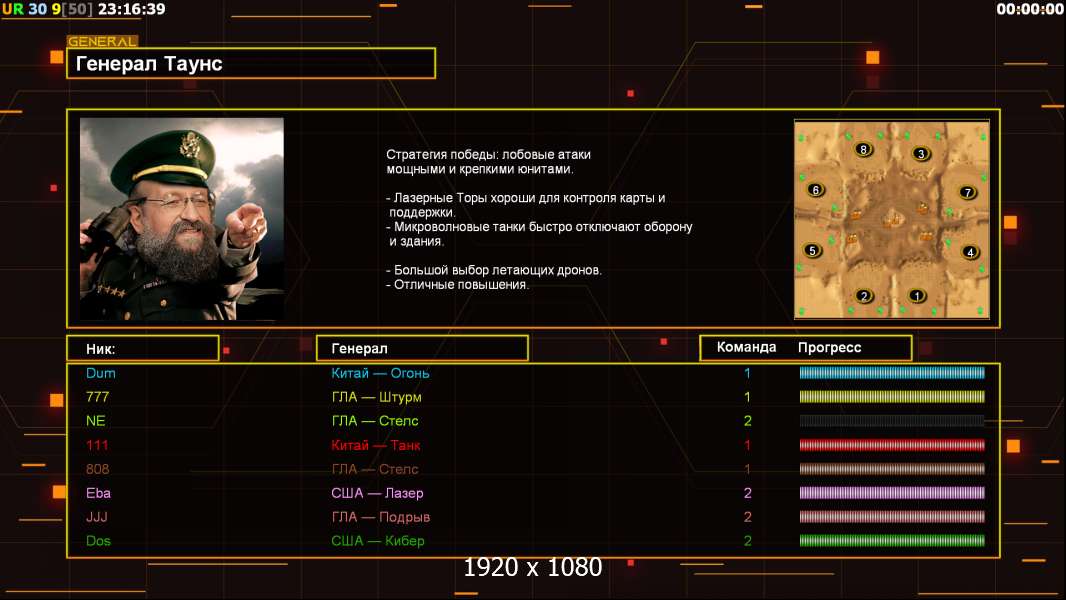Viewport: 1066px width, 600px height.
Task: Click the general's portrait image
Action: 182,219
